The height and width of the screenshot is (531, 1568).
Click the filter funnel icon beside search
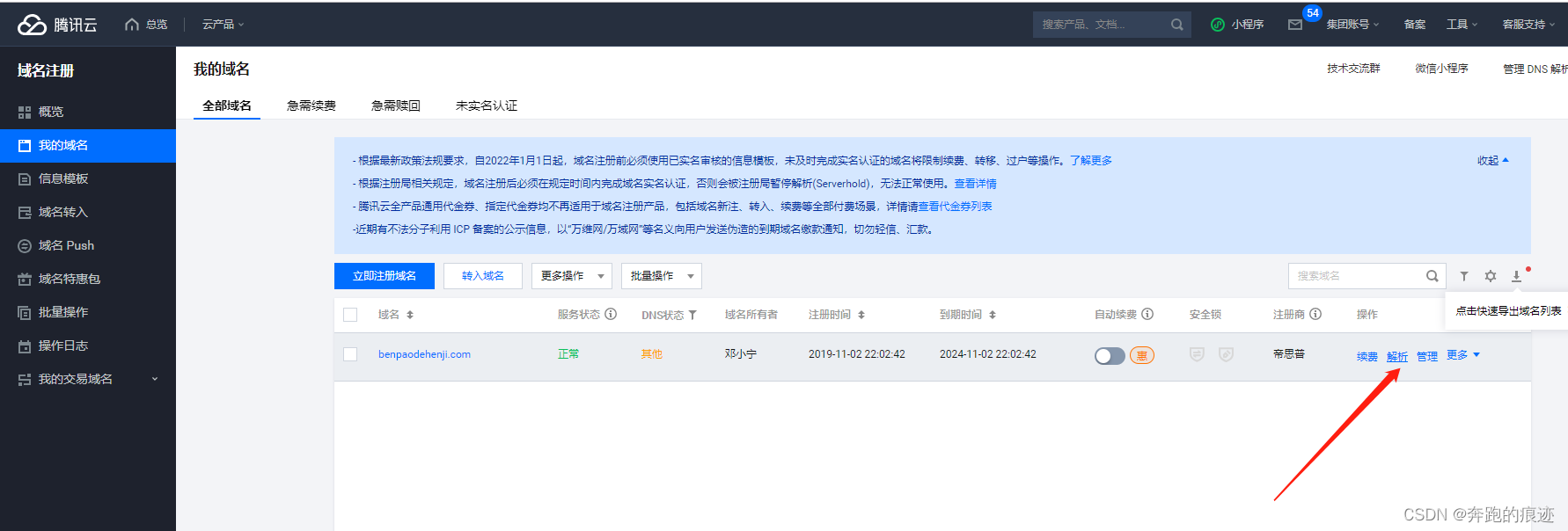point(1464,276)
